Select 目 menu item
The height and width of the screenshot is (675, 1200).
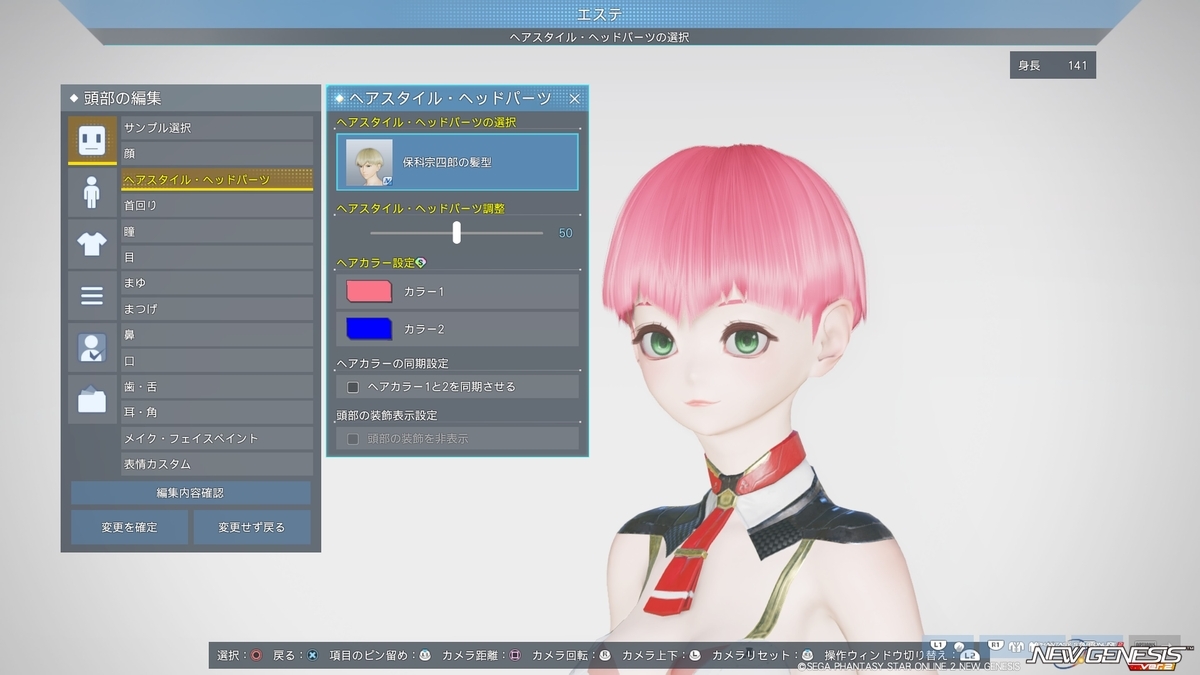[217, 257]
